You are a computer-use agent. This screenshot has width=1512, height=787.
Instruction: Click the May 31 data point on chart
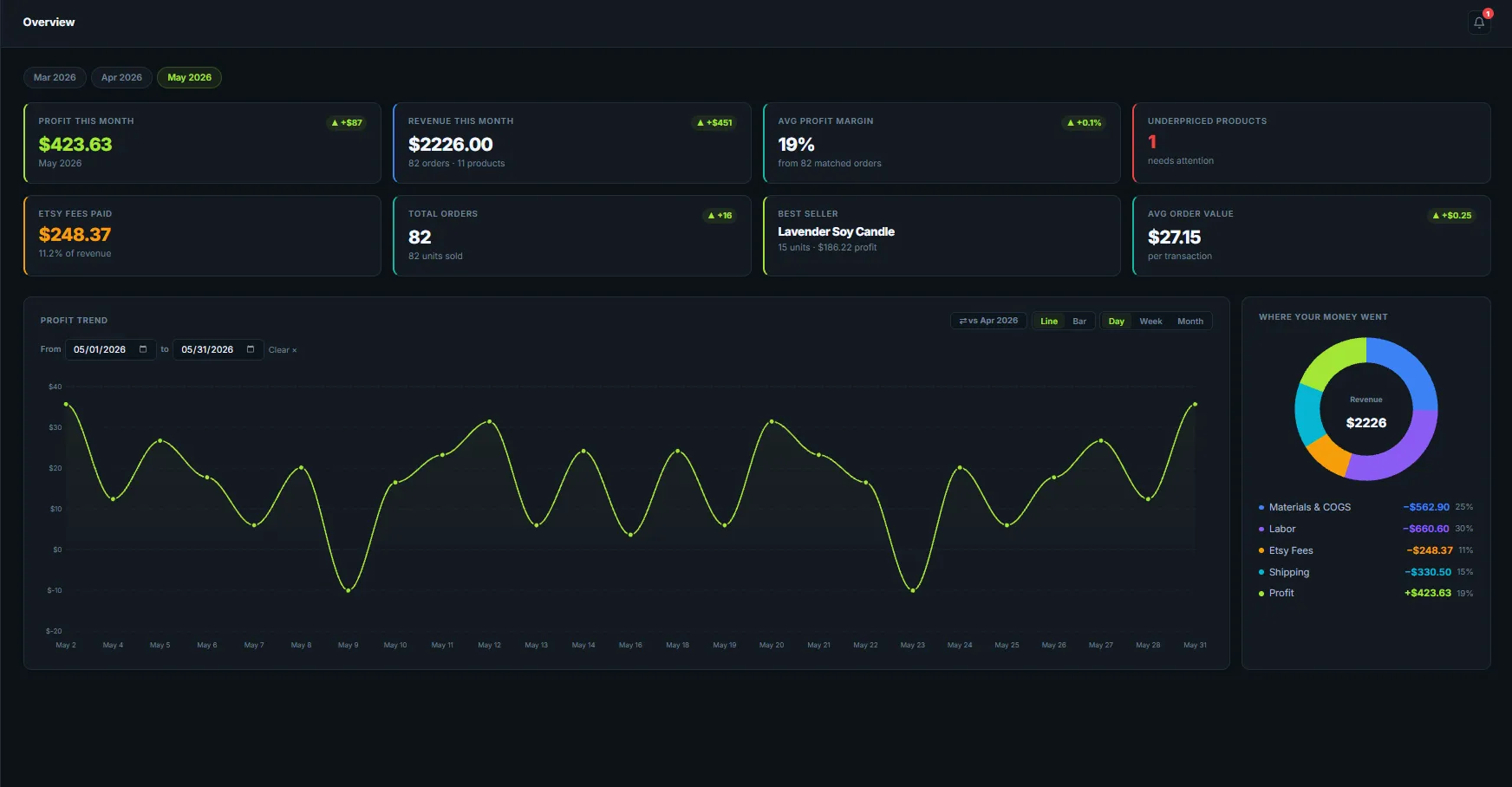pos(1196,404)
